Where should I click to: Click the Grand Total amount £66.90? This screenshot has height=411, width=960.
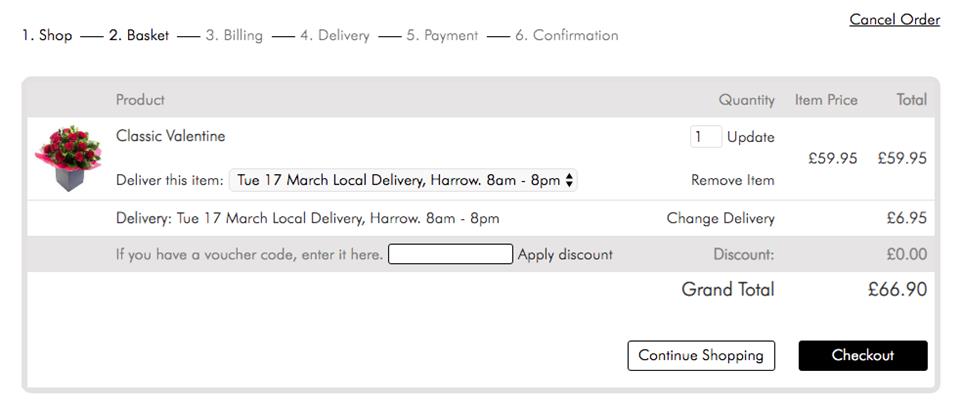897,290
